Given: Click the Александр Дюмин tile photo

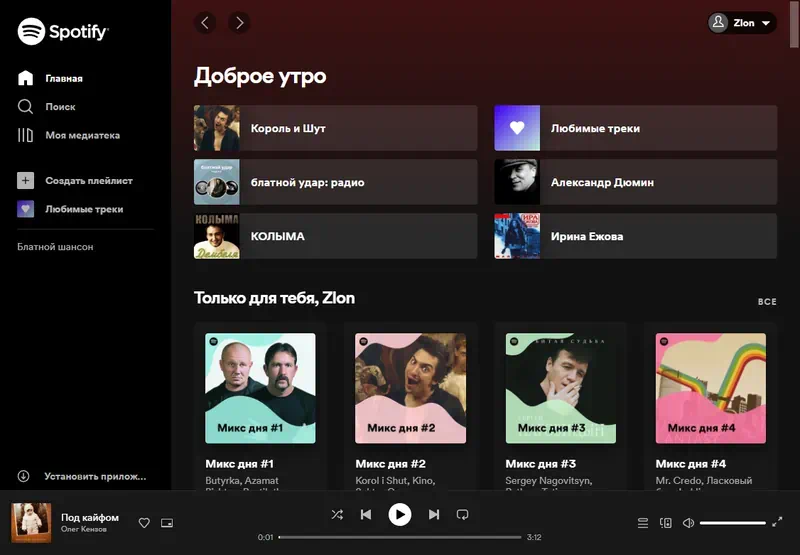Looking at the screenshot, I should pyautogui.click(x=517, y=182).
